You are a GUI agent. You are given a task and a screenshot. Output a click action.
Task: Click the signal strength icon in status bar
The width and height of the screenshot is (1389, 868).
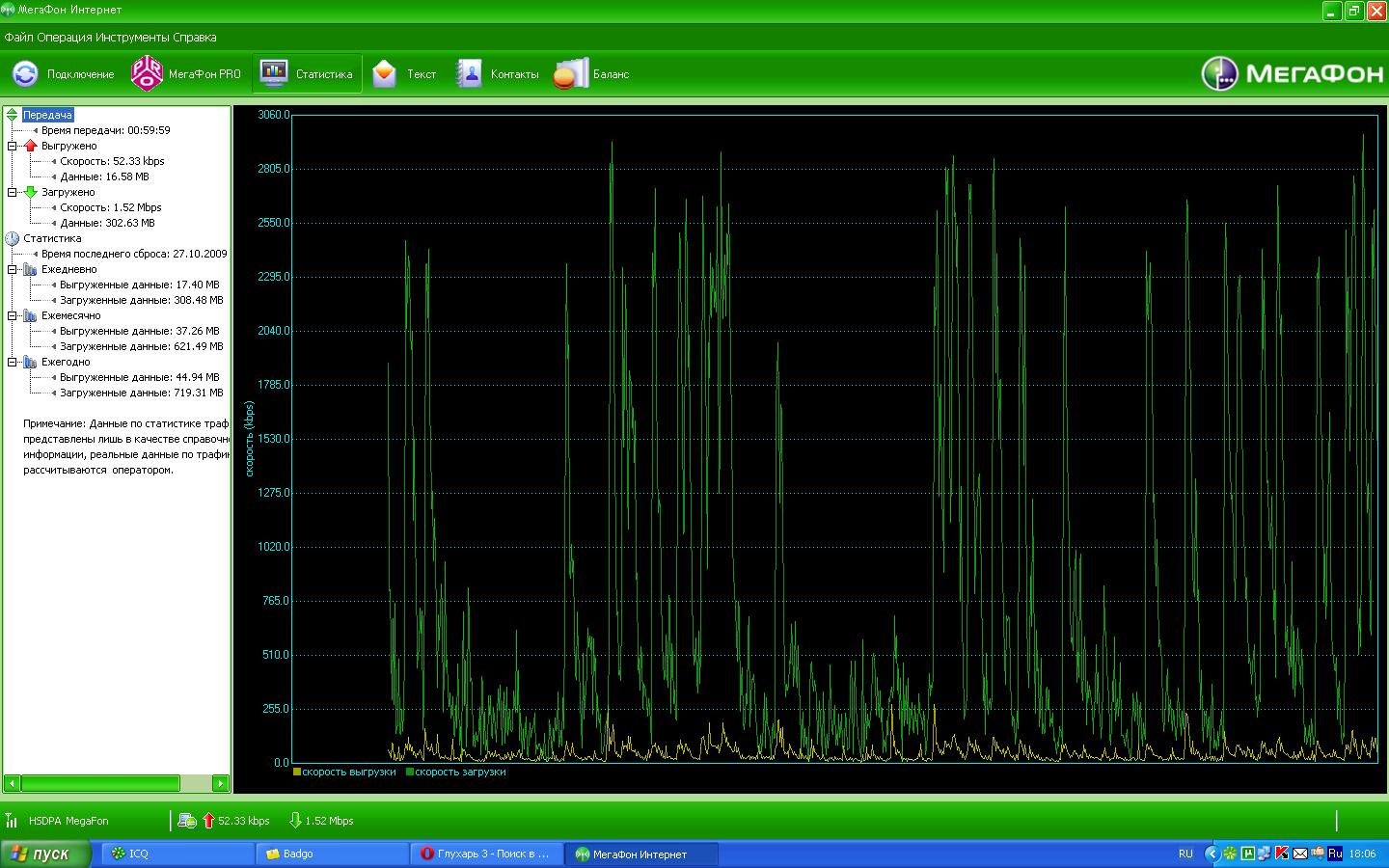tap(12, 821)
